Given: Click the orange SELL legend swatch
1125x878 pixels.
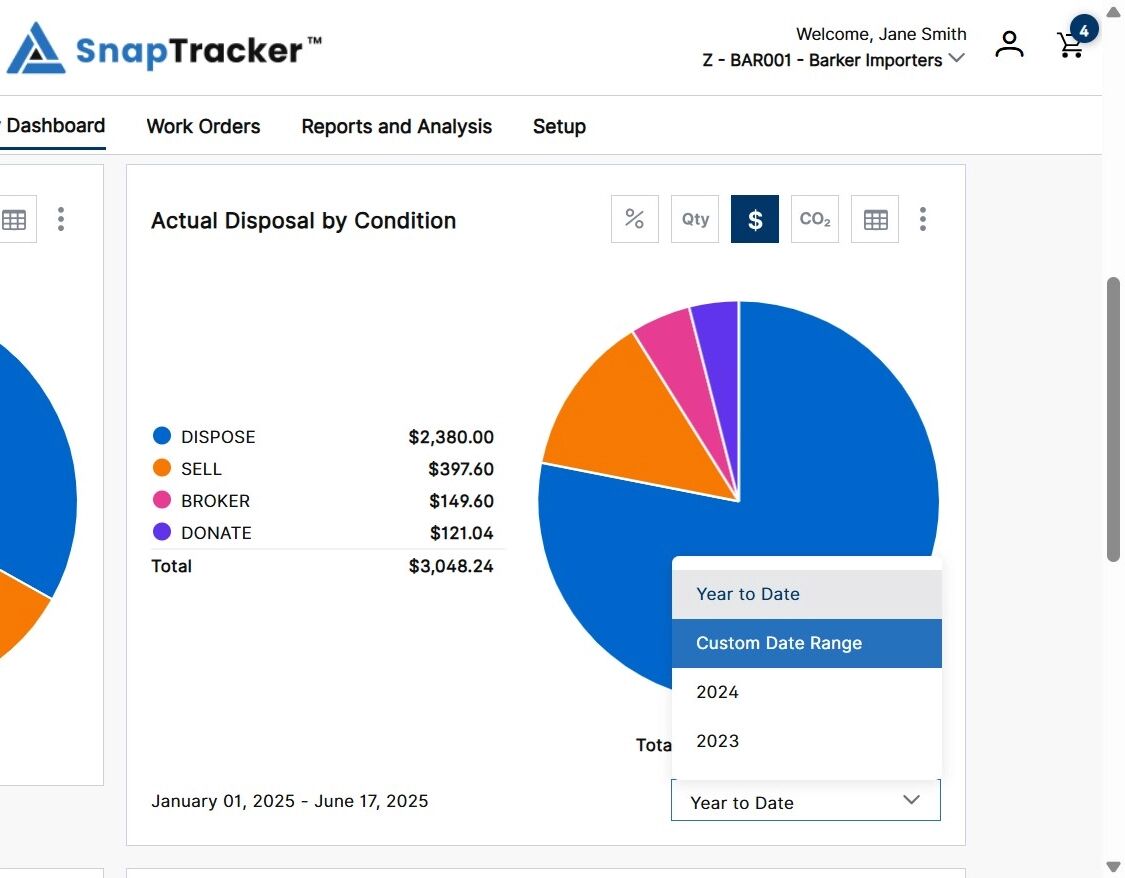Looking at the screenshot, I should pyautogui.click(x=162, y=468).
